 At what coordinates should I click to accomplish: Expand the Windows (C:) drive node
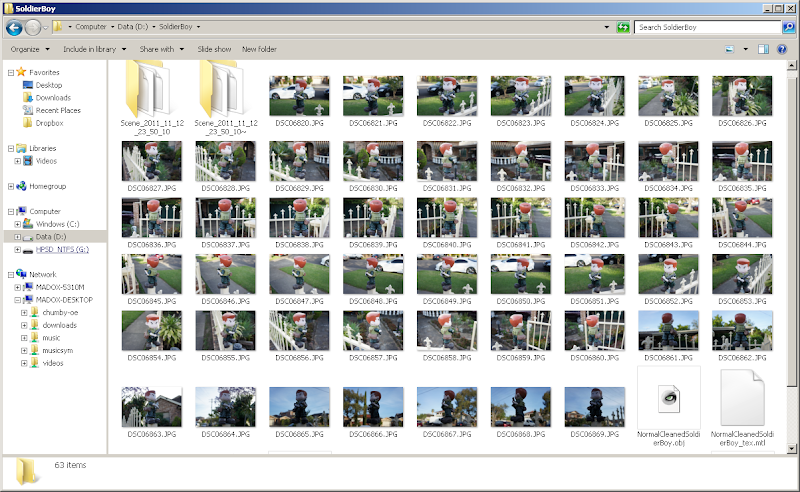point(17,224)
